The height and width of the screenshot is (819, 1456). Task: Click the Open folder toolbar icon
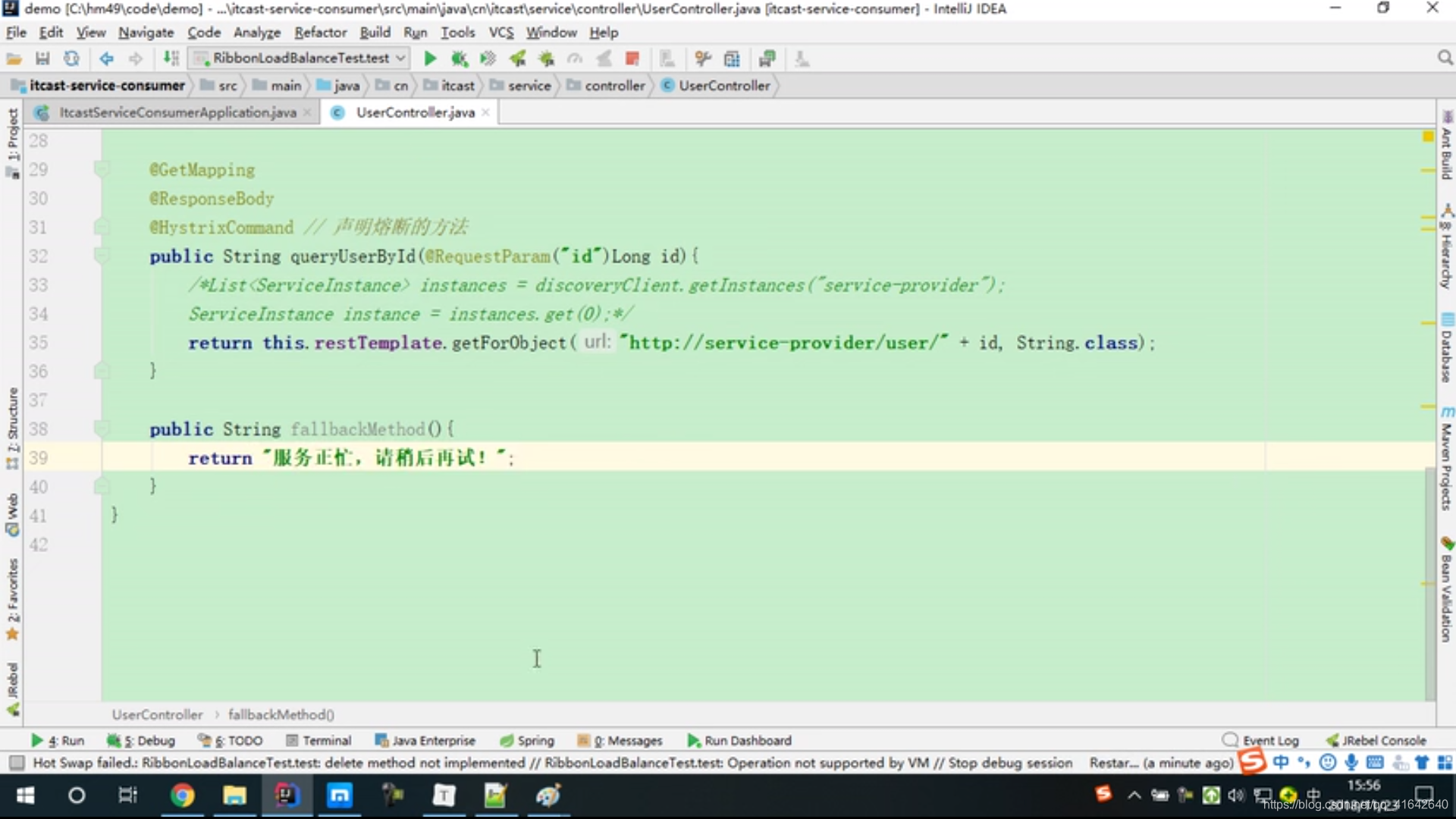(x=14, y=58)
